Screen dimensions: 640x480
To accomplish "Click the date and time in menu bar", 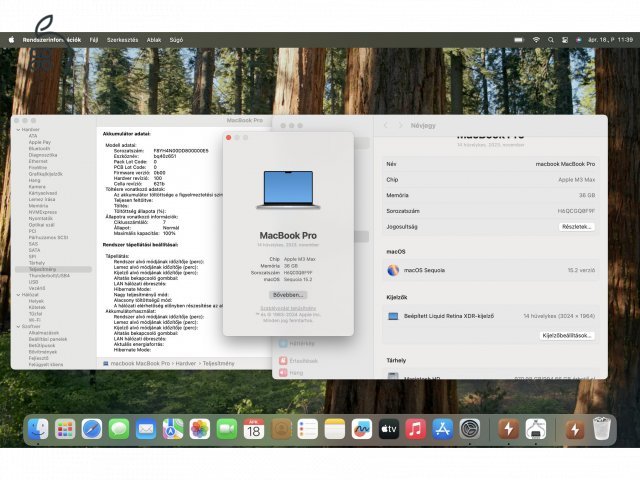I will (611, 40).
